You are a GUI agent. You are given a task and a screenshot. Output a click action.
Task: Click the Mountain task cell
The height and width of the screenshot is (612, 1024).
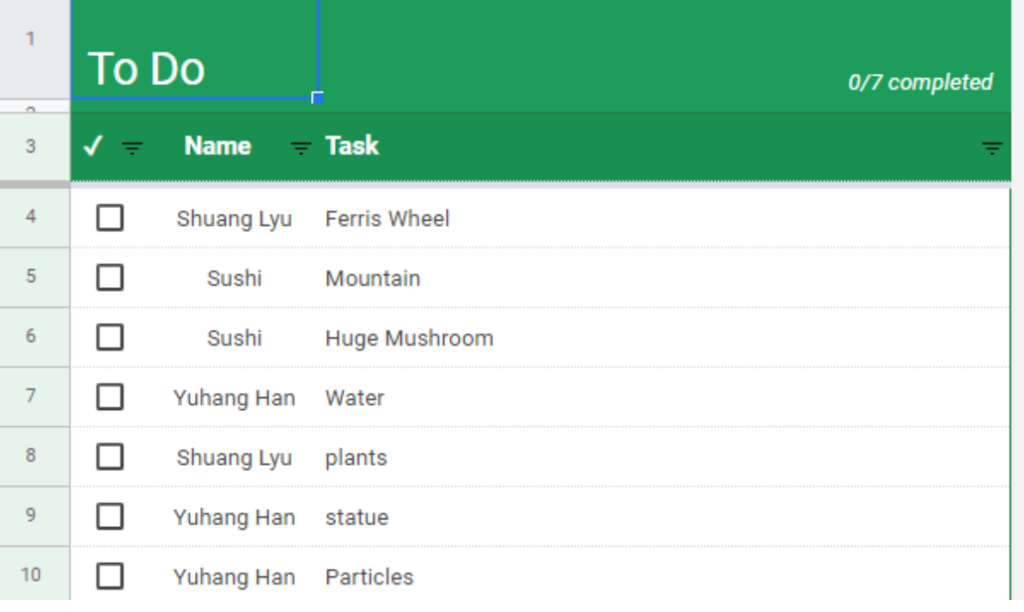(665, 278)
